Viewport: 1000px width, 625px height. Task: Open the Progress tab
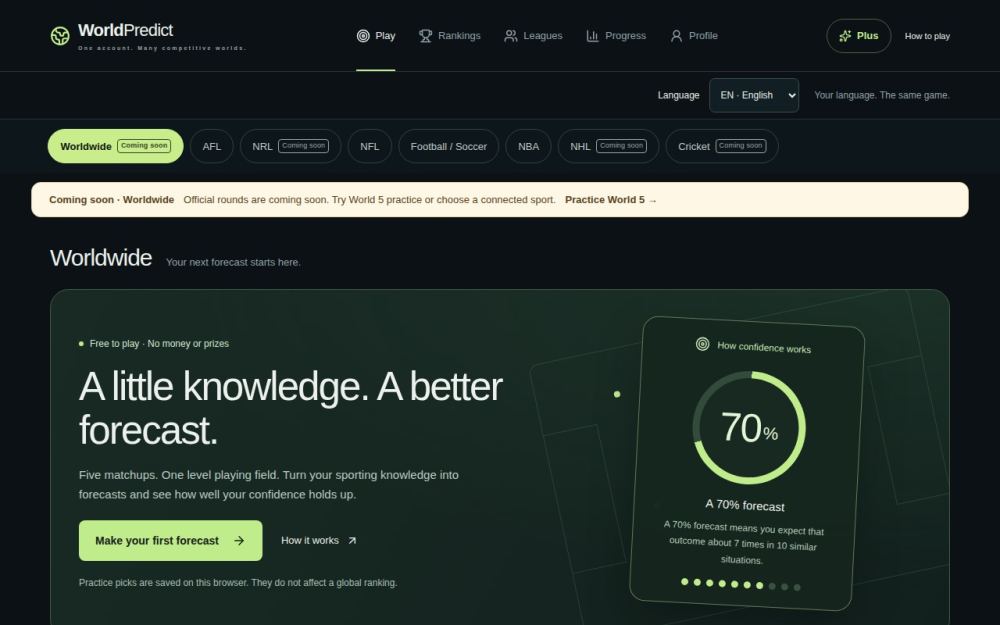(x=616, y=36)
